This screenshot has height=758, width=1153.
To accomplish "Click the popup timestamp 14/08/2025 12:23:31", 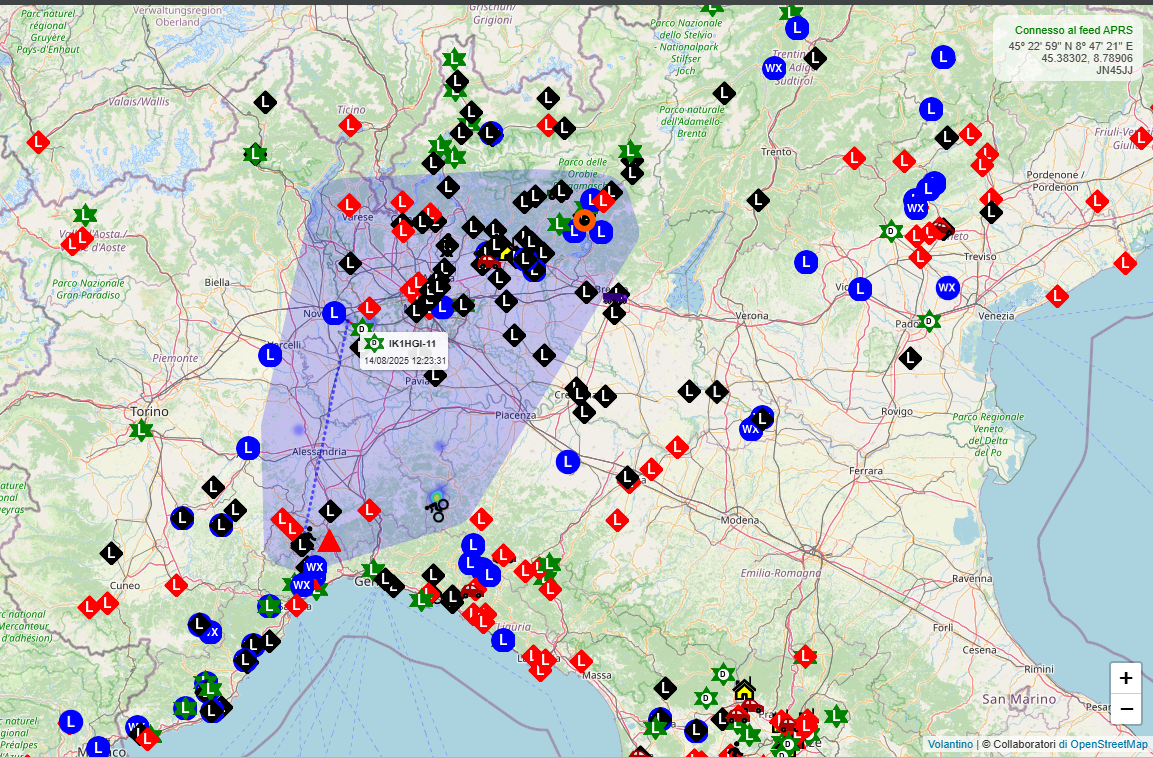I will 405,361.
